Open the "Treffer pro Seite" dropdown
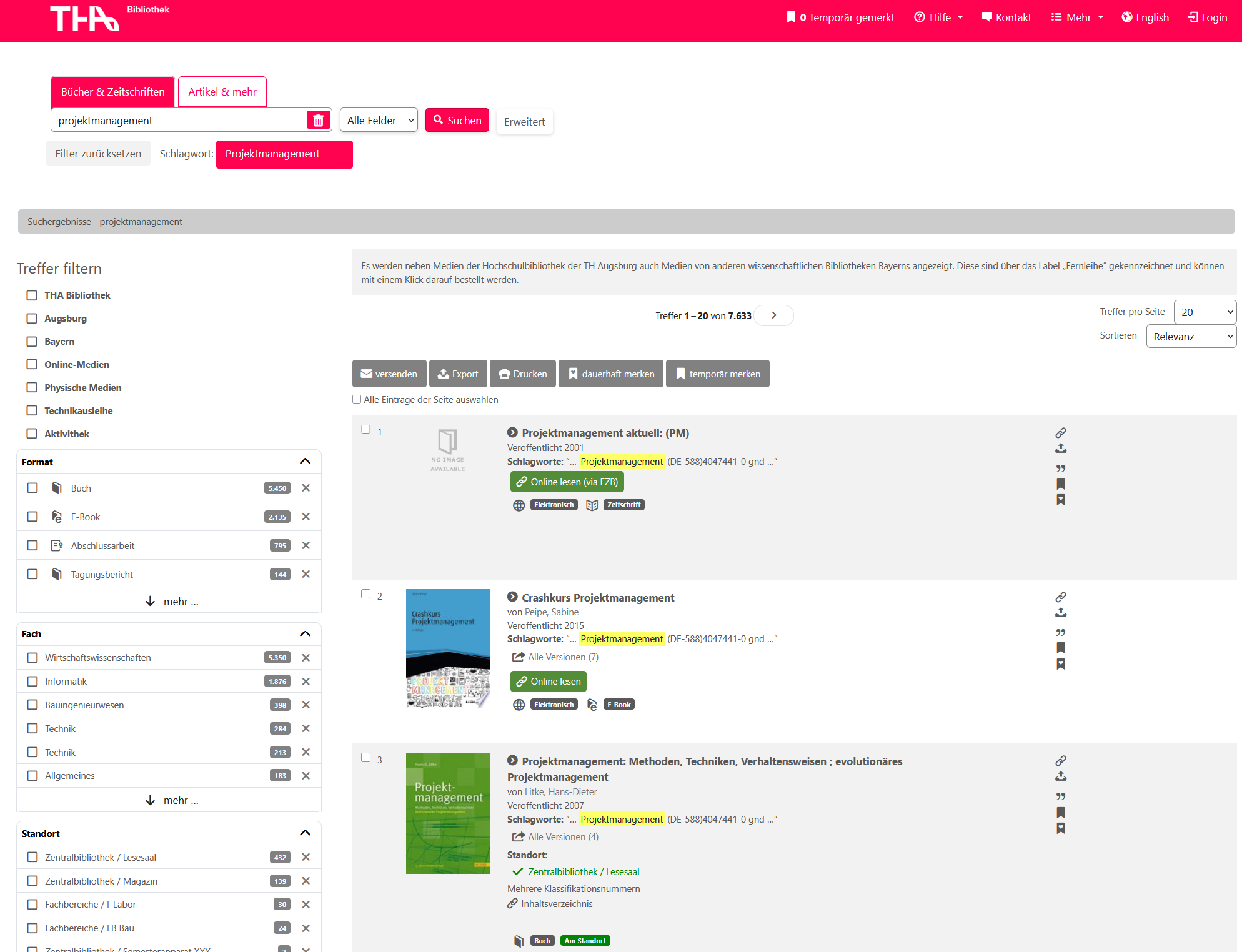This screenshot has height=952, width=1242. pos(1205,312)
